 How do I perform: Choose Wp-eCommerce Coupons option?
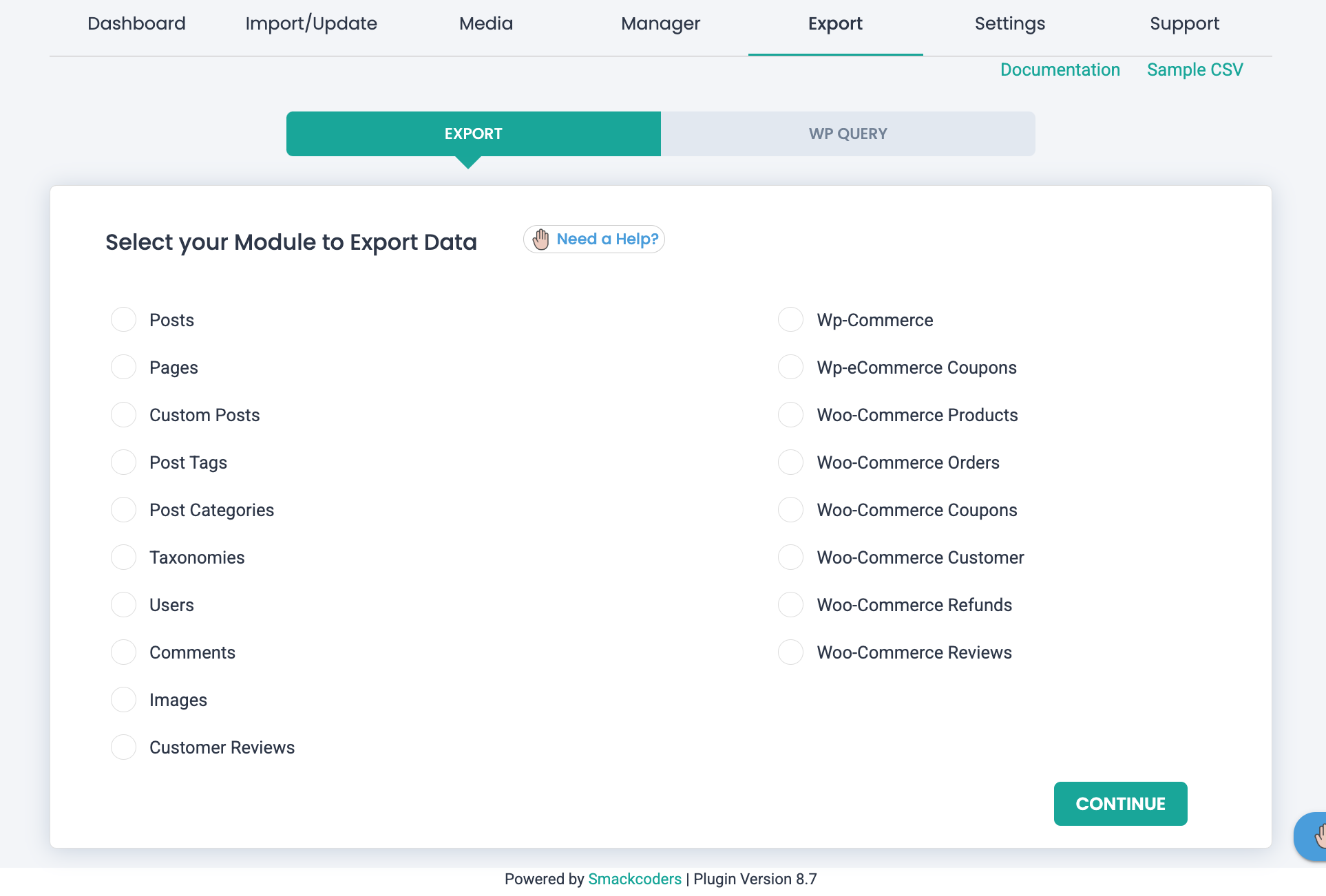pyautogui.click(x=790, y=367)
